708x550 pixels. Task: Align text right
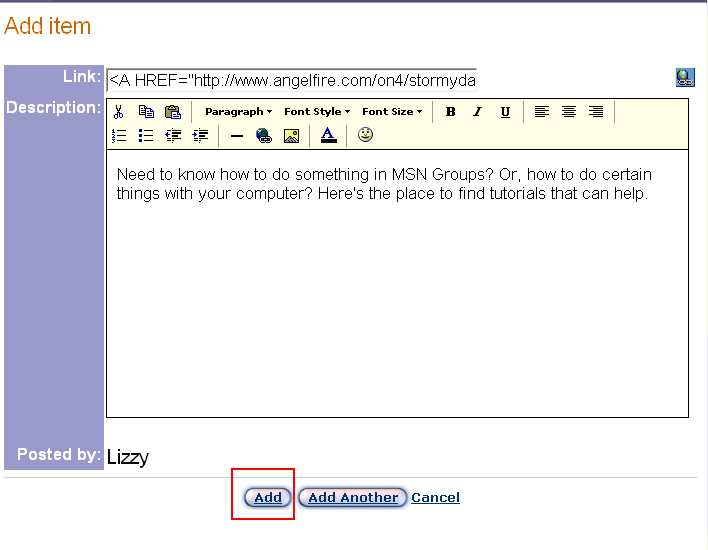pyautogui.click(x=596, y=112)
